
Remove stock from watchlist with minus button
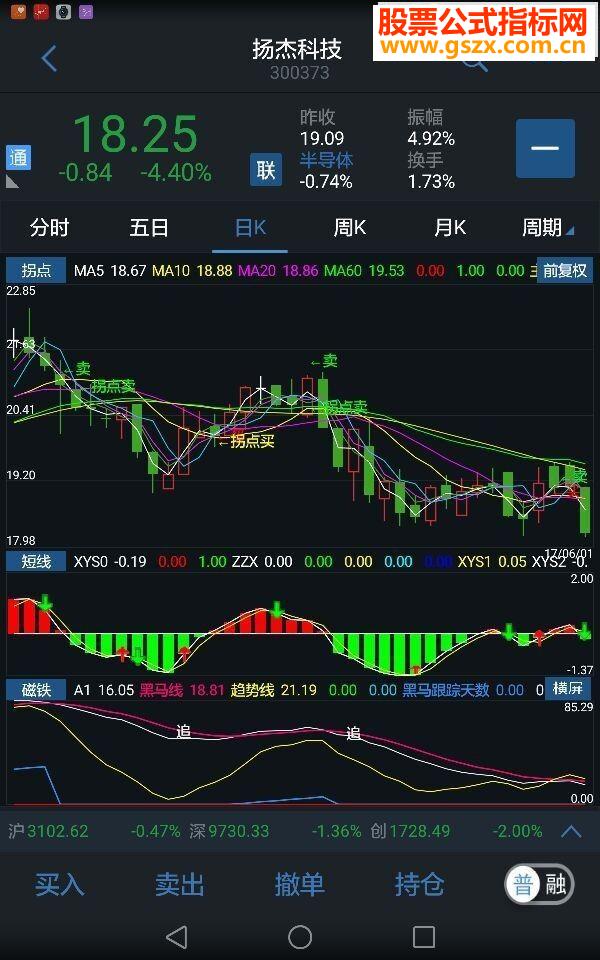(x=545, y=148)
